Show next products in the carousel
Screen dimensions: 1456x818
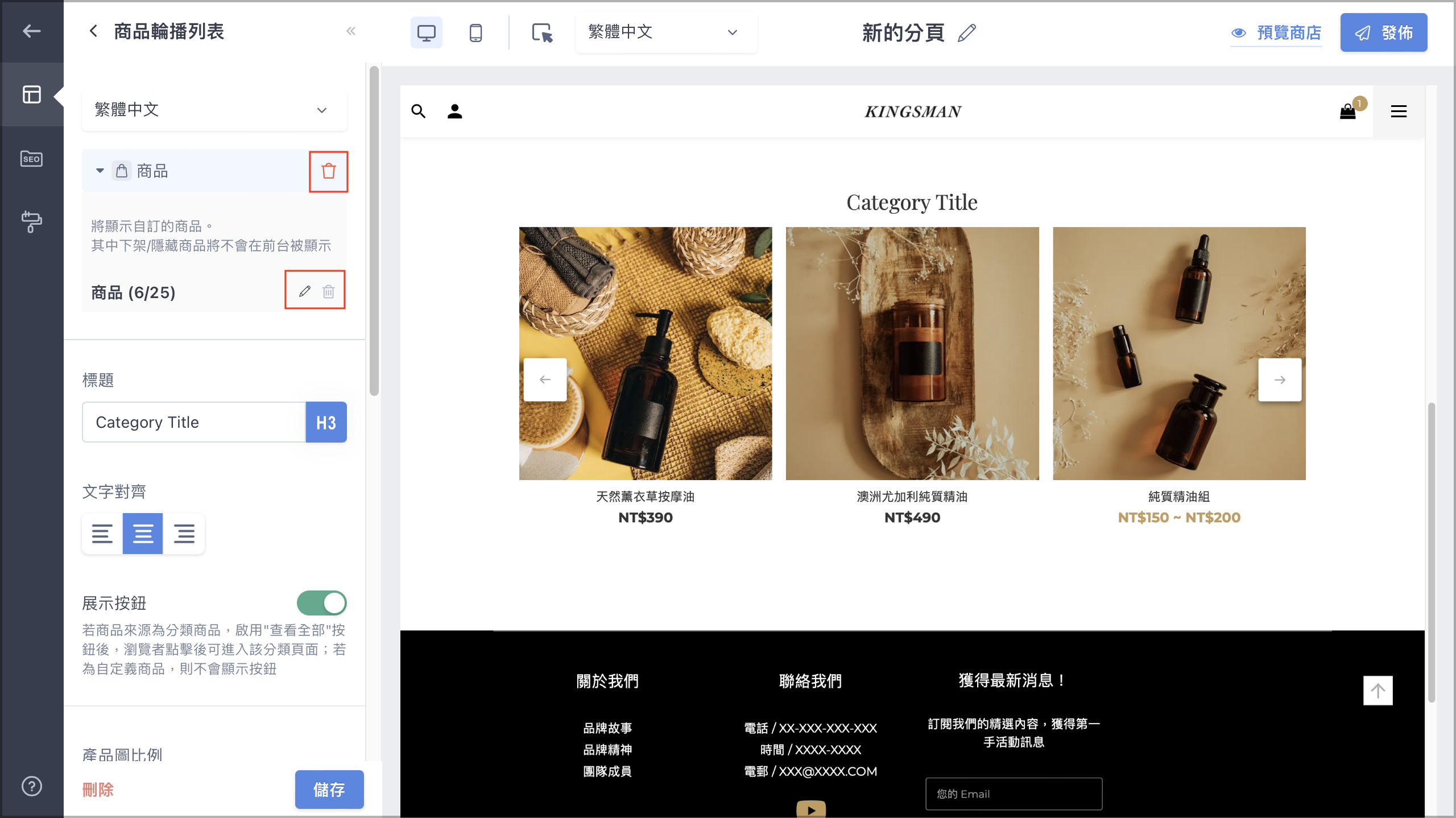[x=1280, y=379]
